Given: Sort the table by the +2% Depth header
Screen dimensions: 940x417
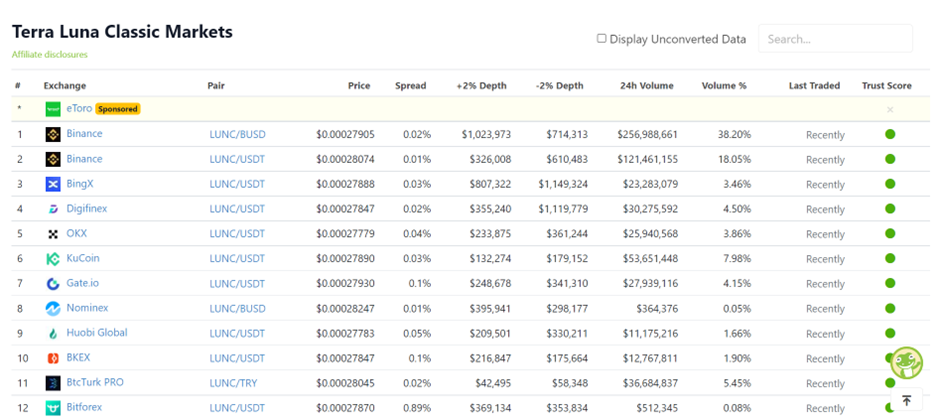Looking at the screenshot, I should [481, 86].
